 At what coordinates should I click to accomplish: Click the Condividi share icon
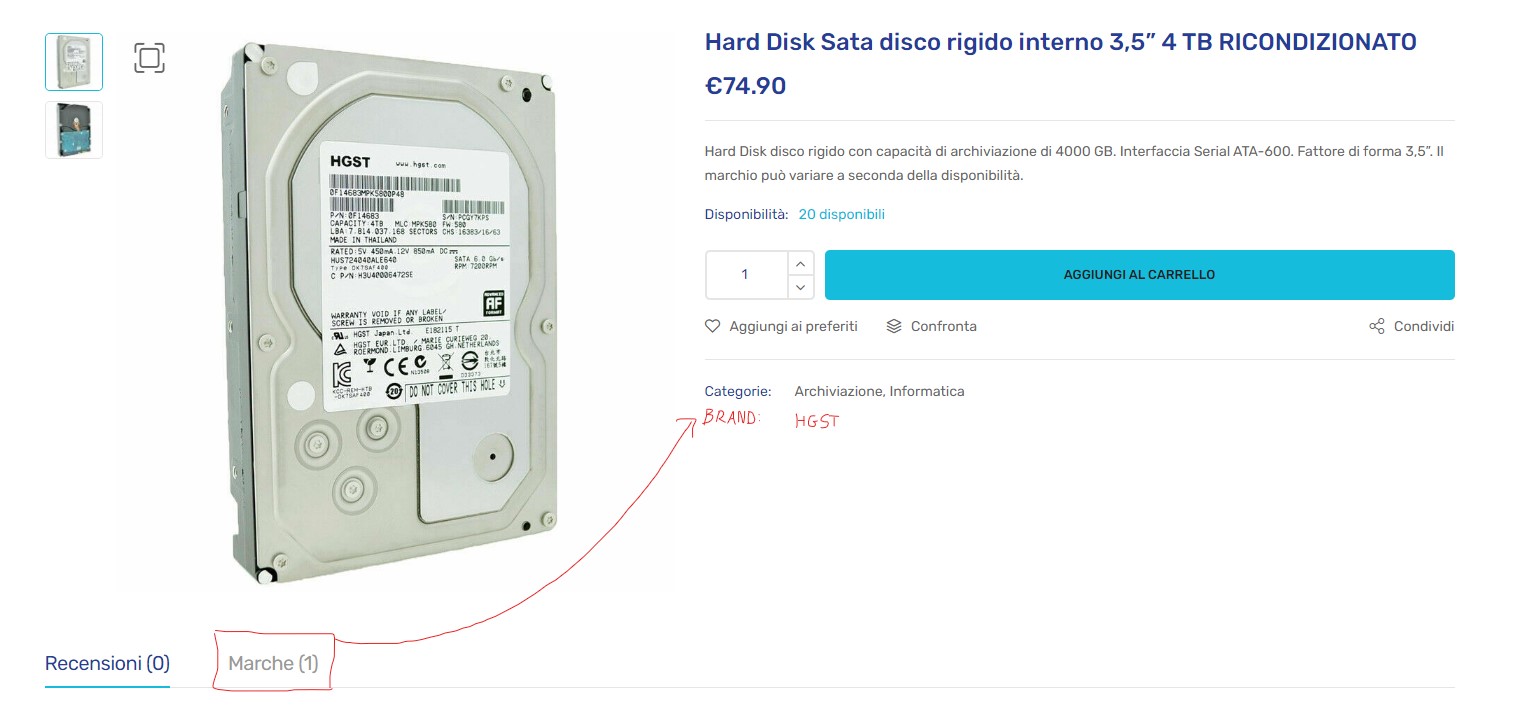pyautogui.click(x=1377, y=326)
